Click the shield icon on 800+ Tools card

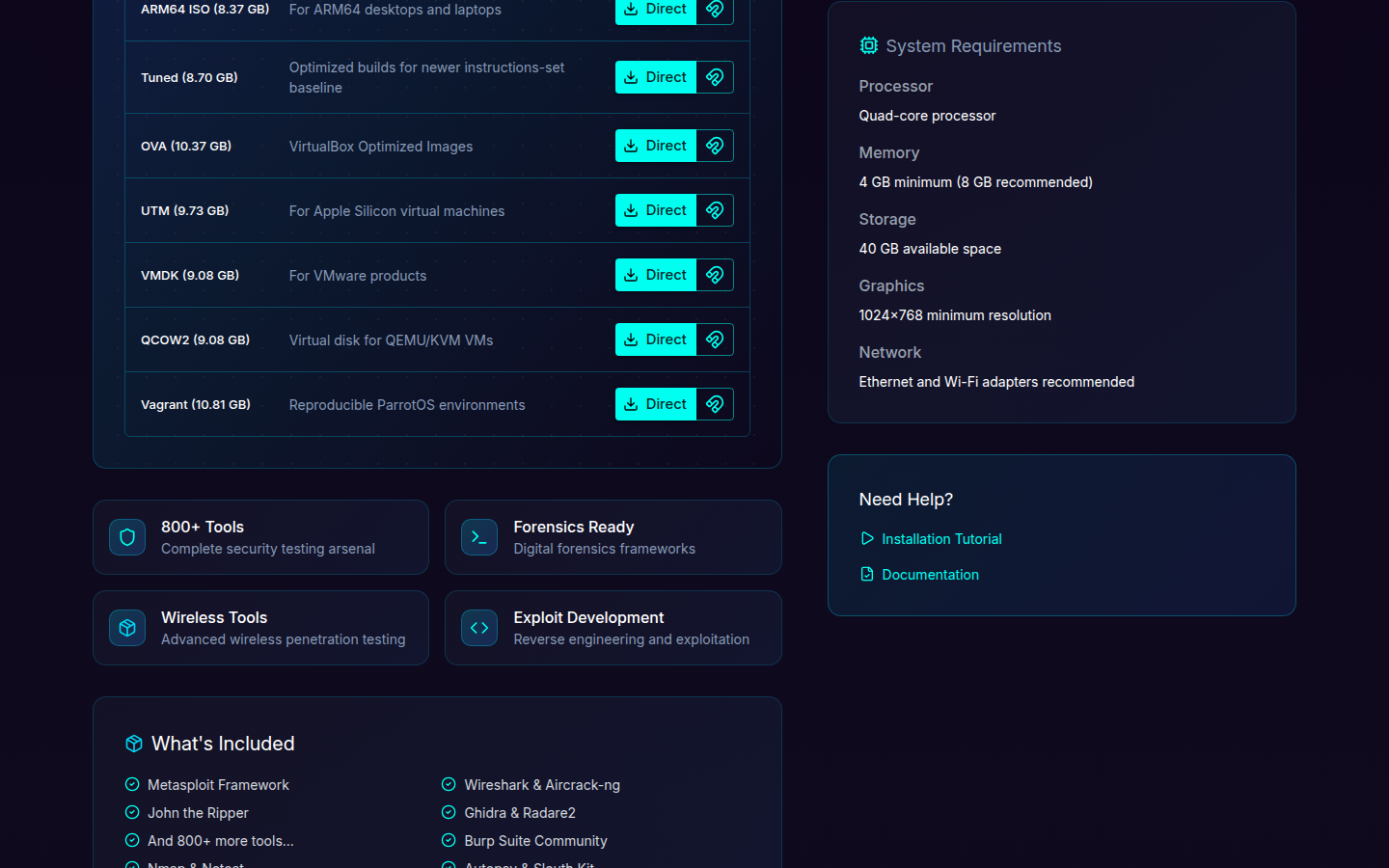(127, 537)
